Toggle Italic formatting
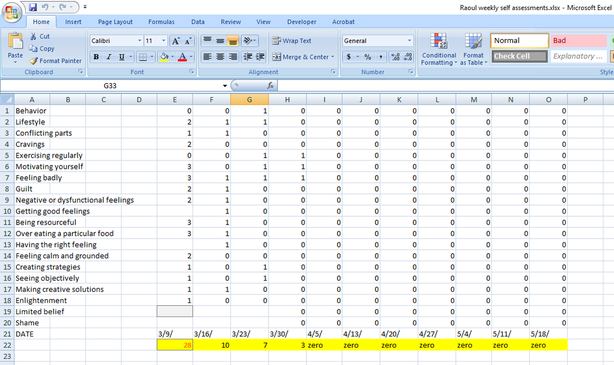Image resolution: width=614 pixels, height=365 pixels. [109, 57]
